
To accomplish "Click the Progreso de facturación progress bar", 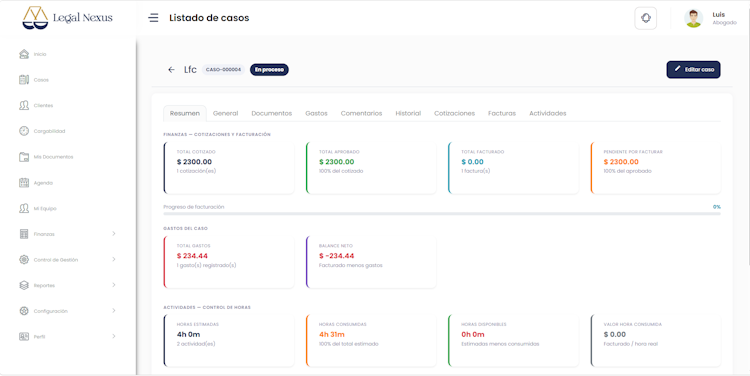I will [441, 214].
